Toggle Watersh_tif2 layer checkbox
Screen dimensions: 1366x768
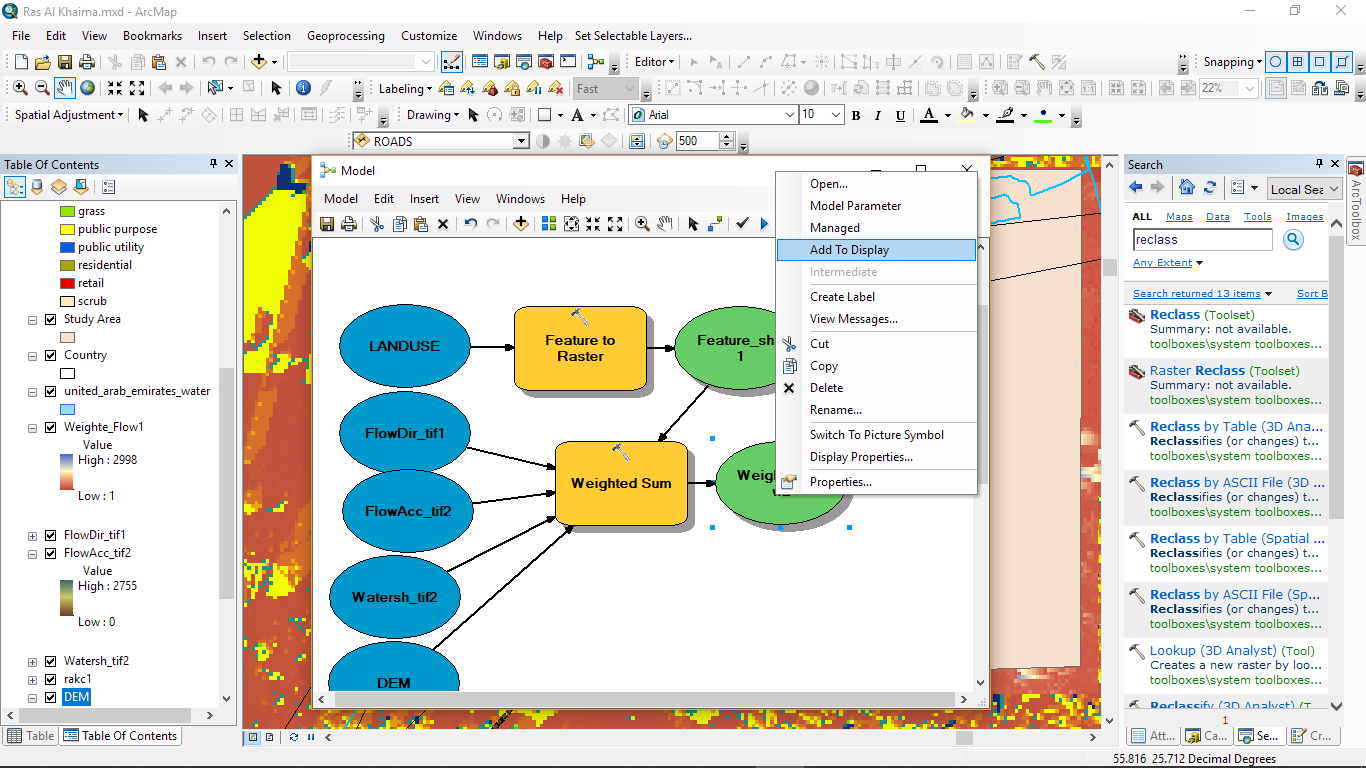(x=50, y=661)
